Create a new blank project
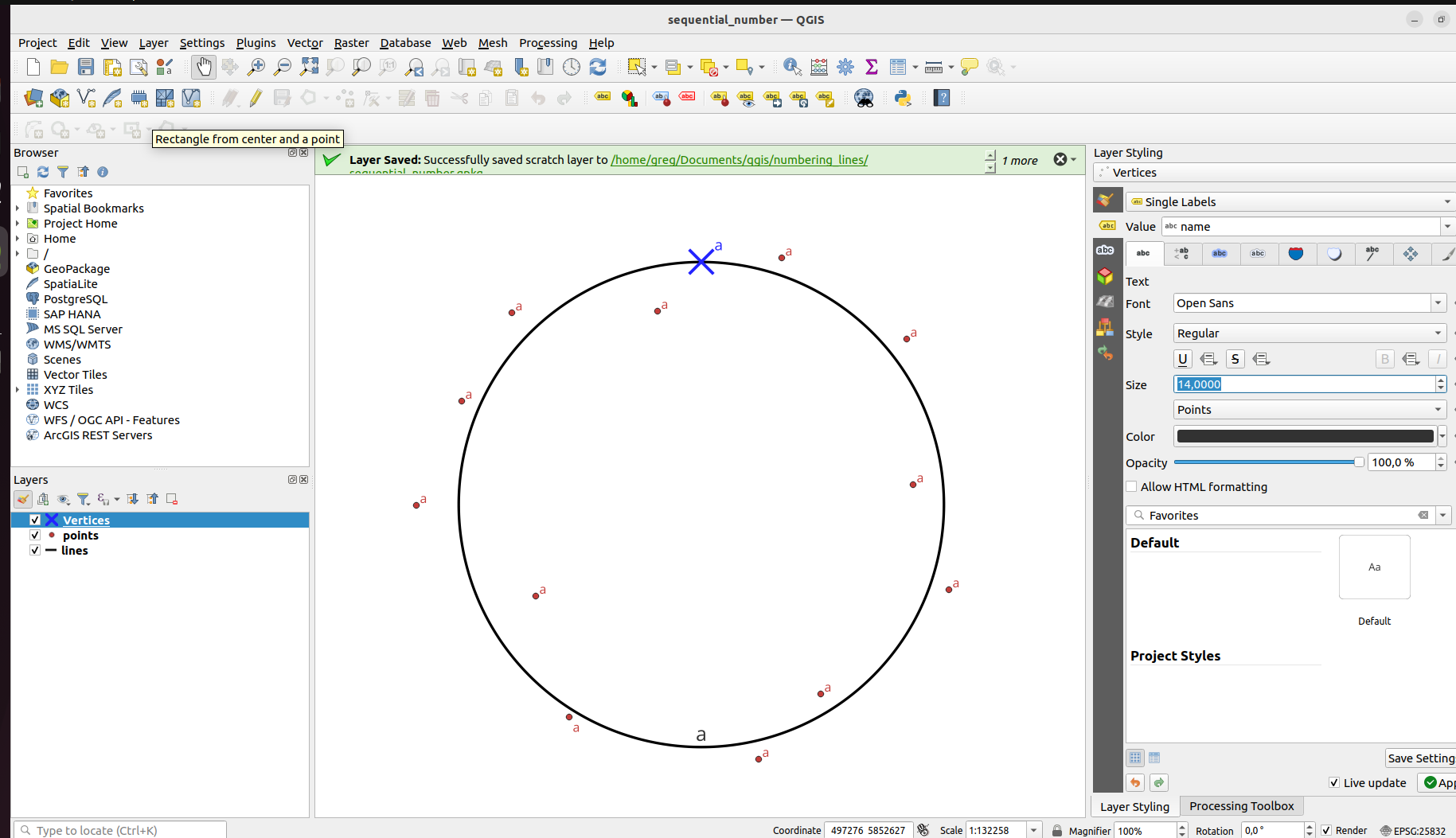The width and height of the screenshot is (1456, 838). pyautogui.click(x=33, y=67)
